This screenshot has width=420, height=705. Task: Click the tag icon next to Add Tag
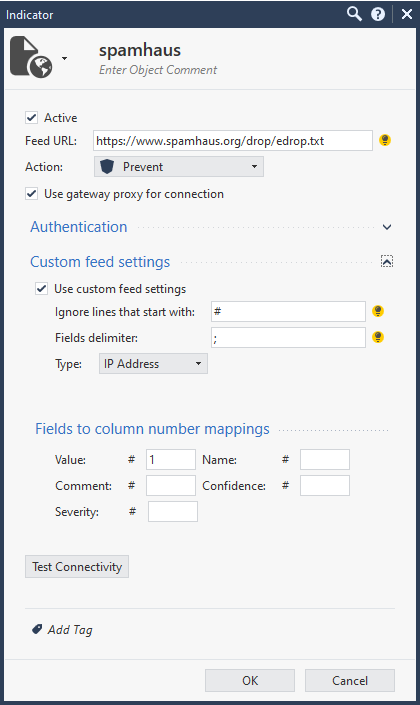click(37, 629)
